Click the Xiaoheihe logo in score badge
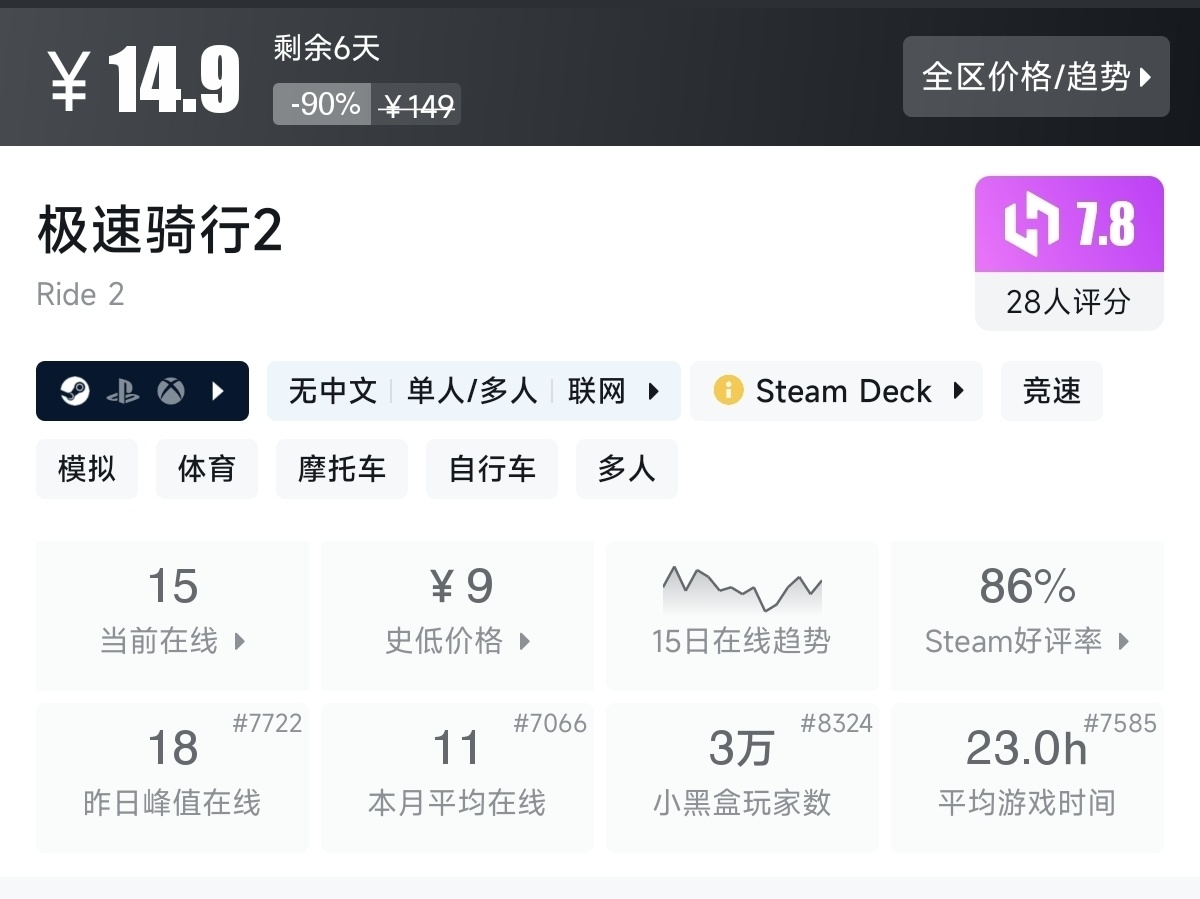The image size is (1200, 899). [1031, 224]
